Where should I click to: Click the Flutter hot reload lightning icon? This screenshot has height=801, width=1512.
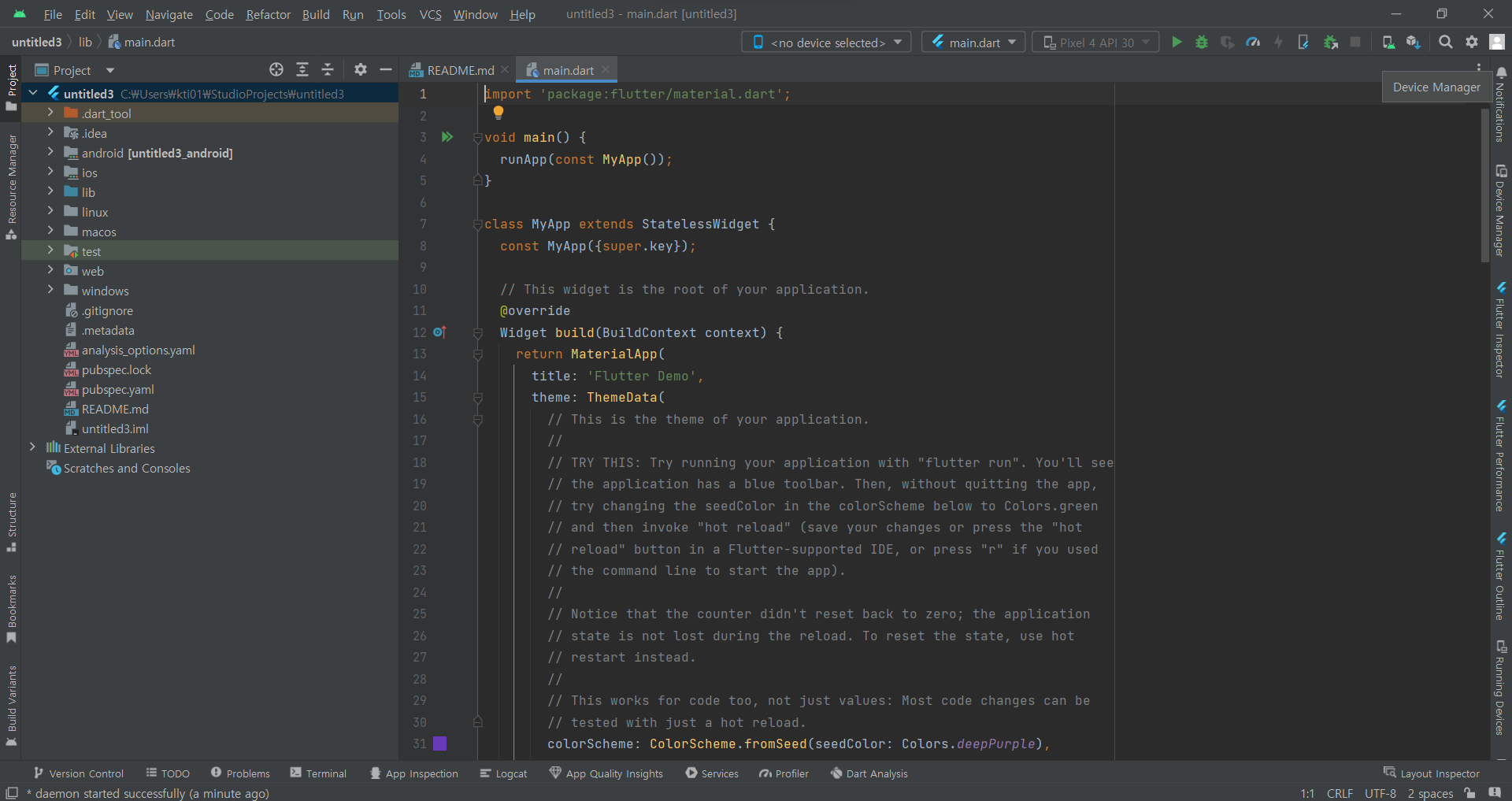coord(1278,43)
